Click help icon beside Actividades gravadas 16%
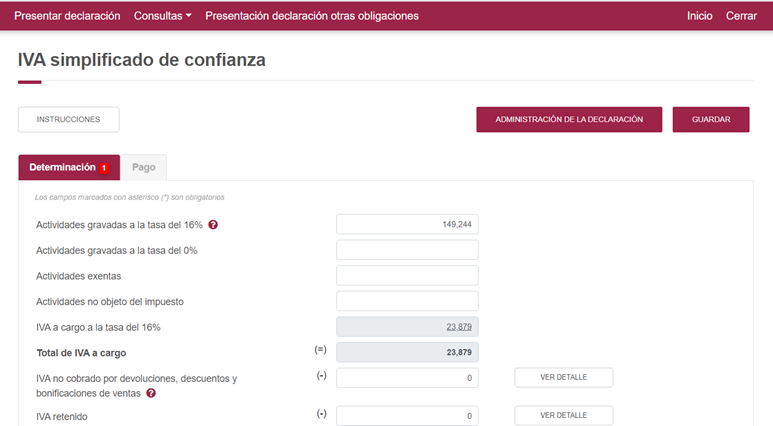 (x=213, y=225)
